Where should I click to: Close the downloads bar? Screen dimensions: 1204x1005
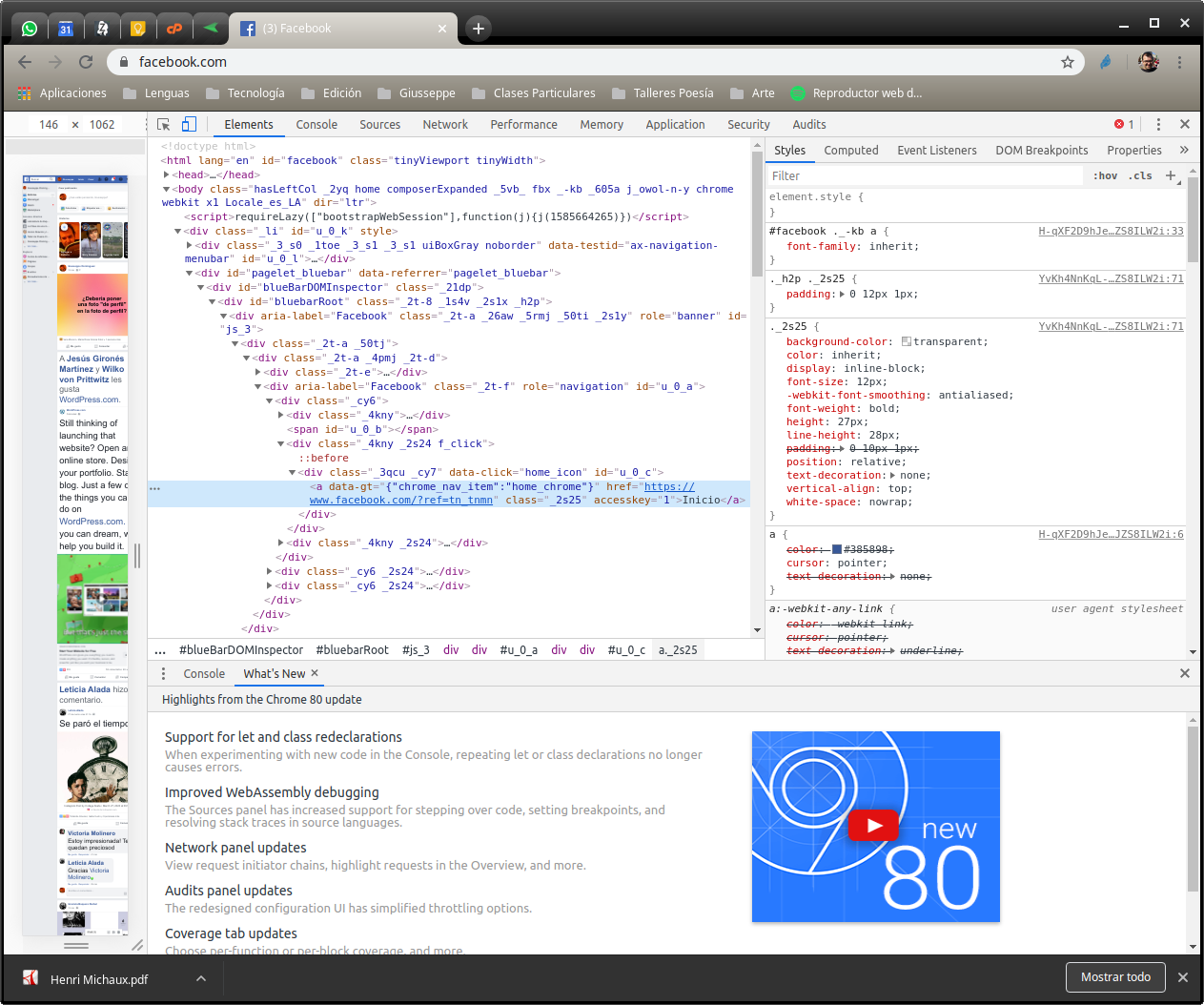coord(1183,977)
